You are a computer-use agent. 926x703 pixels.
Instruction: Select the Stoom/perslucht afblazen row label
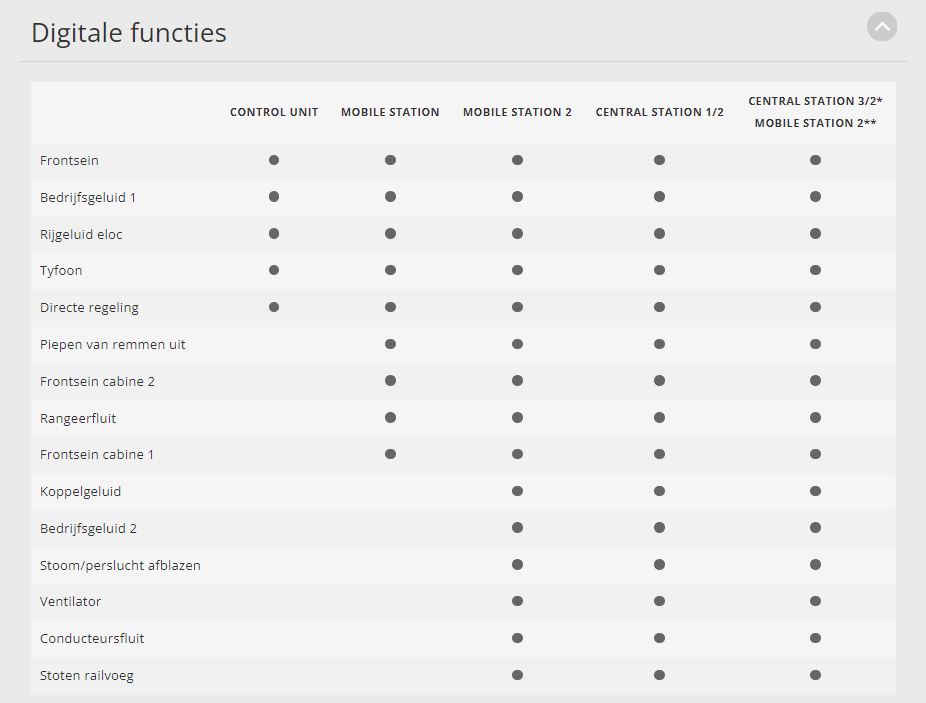pyautogui.click(x=120, y=565)
